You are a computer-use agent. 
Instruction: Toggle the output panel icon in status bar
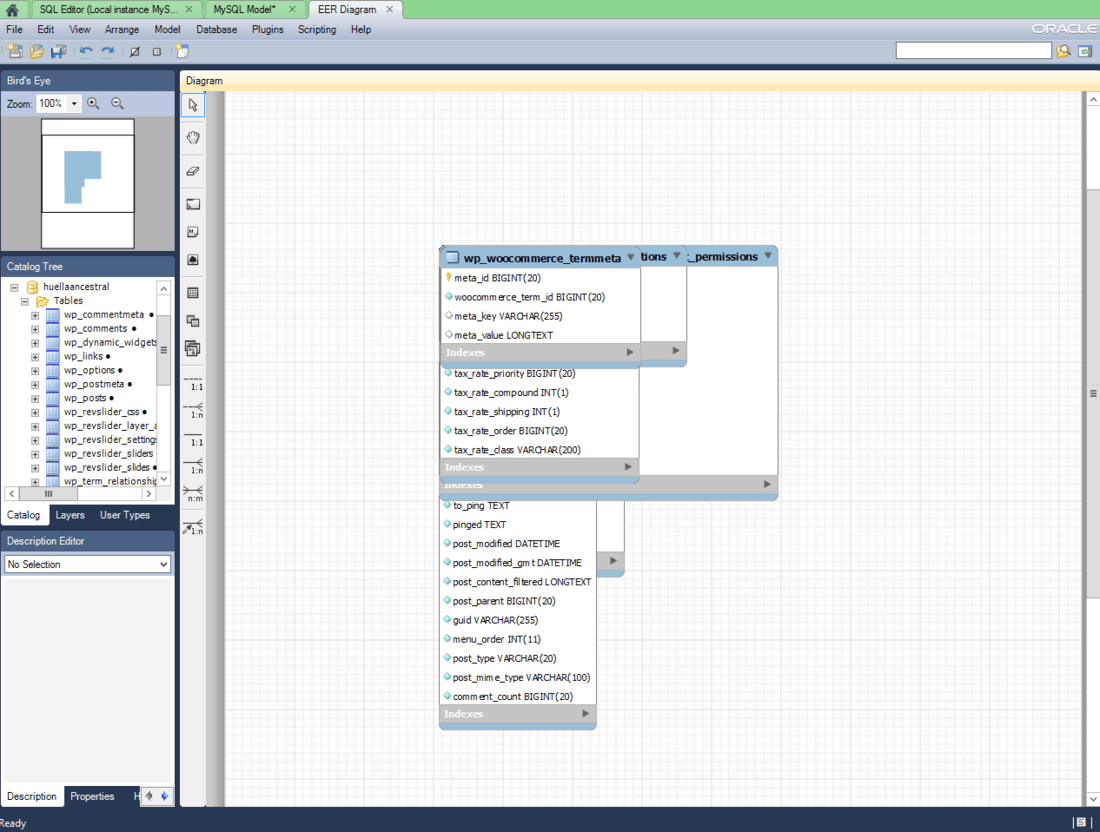(1081, 822)
